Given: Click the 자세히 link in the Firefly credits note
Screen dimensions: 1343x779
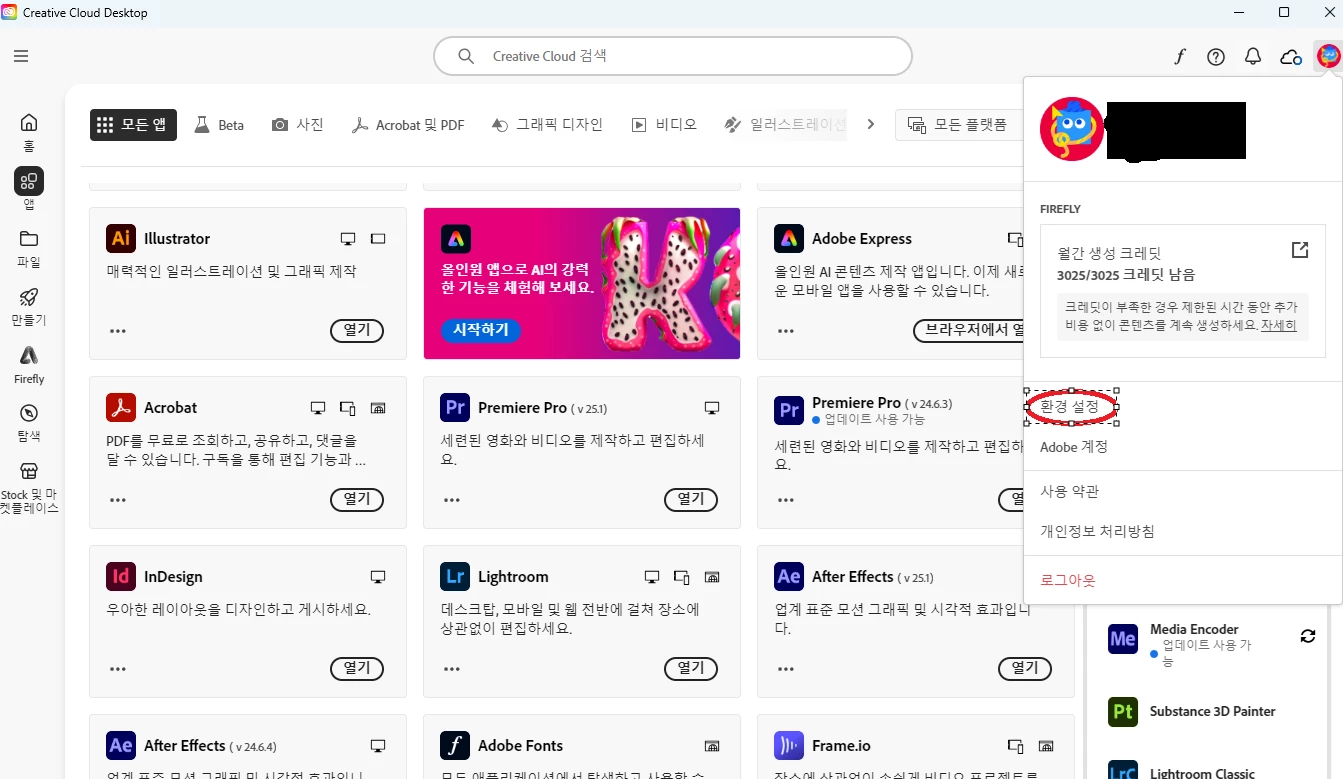Looking at the screenshot, I should [1278, 326].
